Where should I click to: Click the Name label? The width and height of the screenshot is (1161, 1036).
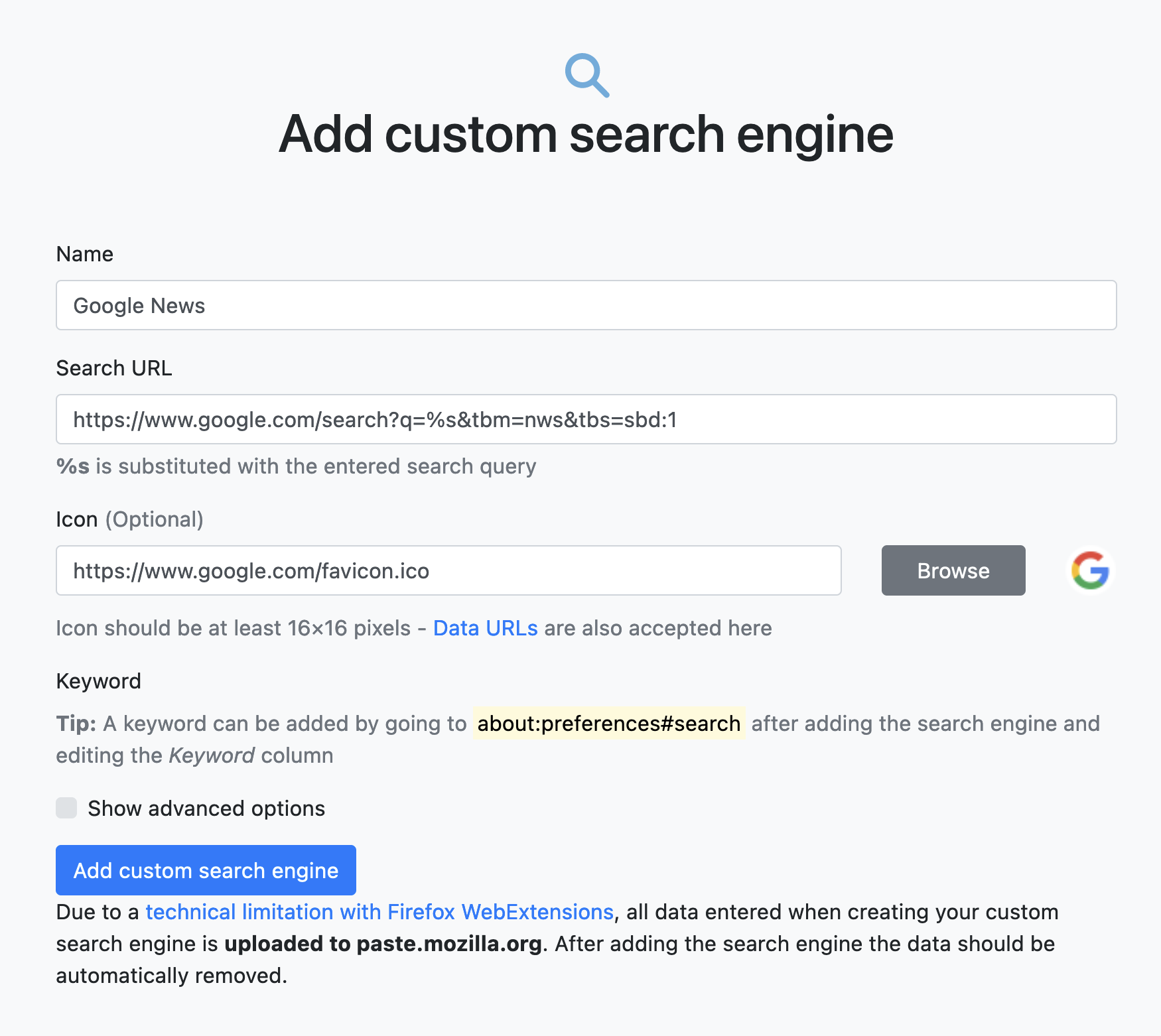[x=85, y=254]
